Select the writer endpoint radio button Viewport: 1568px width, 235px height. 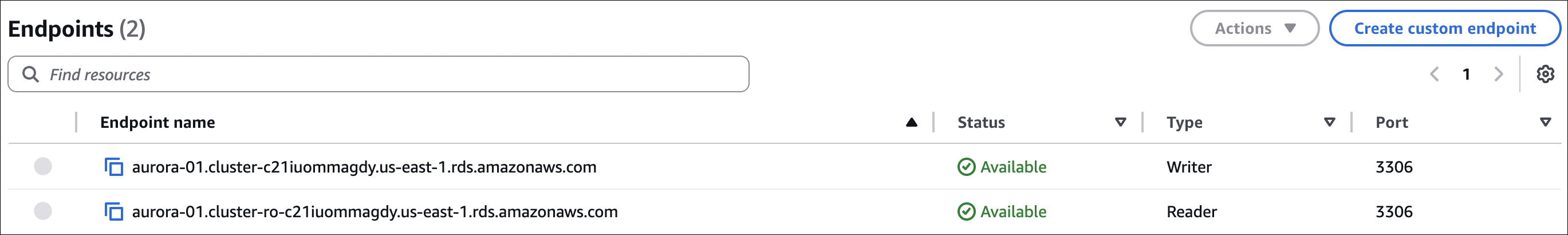(x=42, y=166)
